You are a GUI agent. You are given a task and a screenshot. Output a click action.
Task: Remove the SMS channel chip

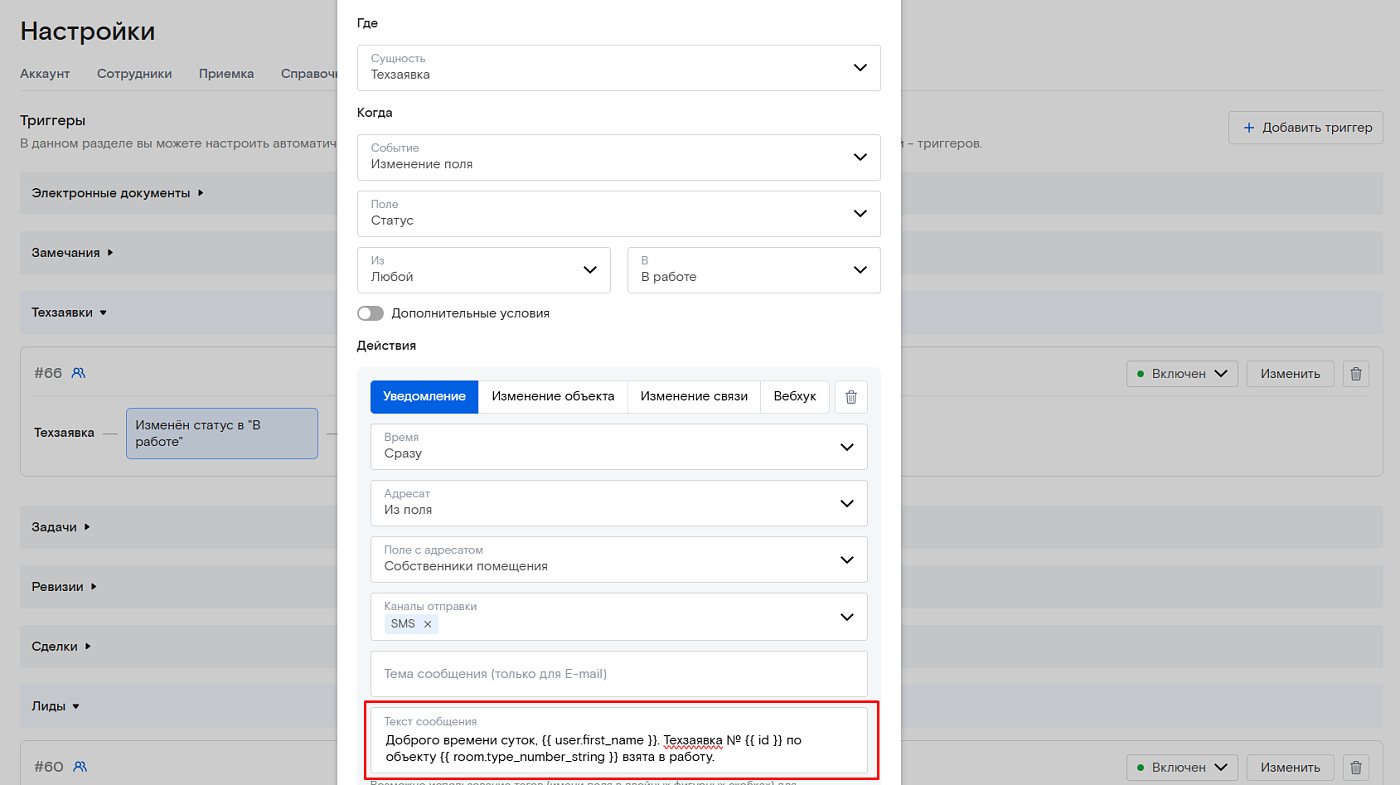pos(428,624)
